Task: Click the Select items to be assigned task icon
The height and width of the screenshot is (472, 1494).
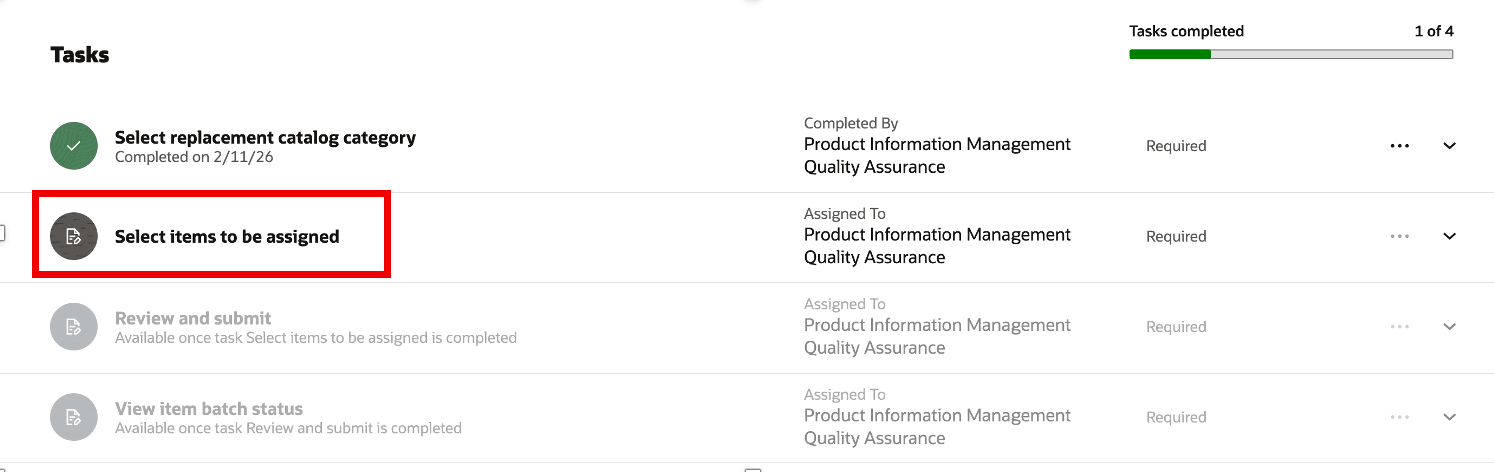Action: (74, 237)
